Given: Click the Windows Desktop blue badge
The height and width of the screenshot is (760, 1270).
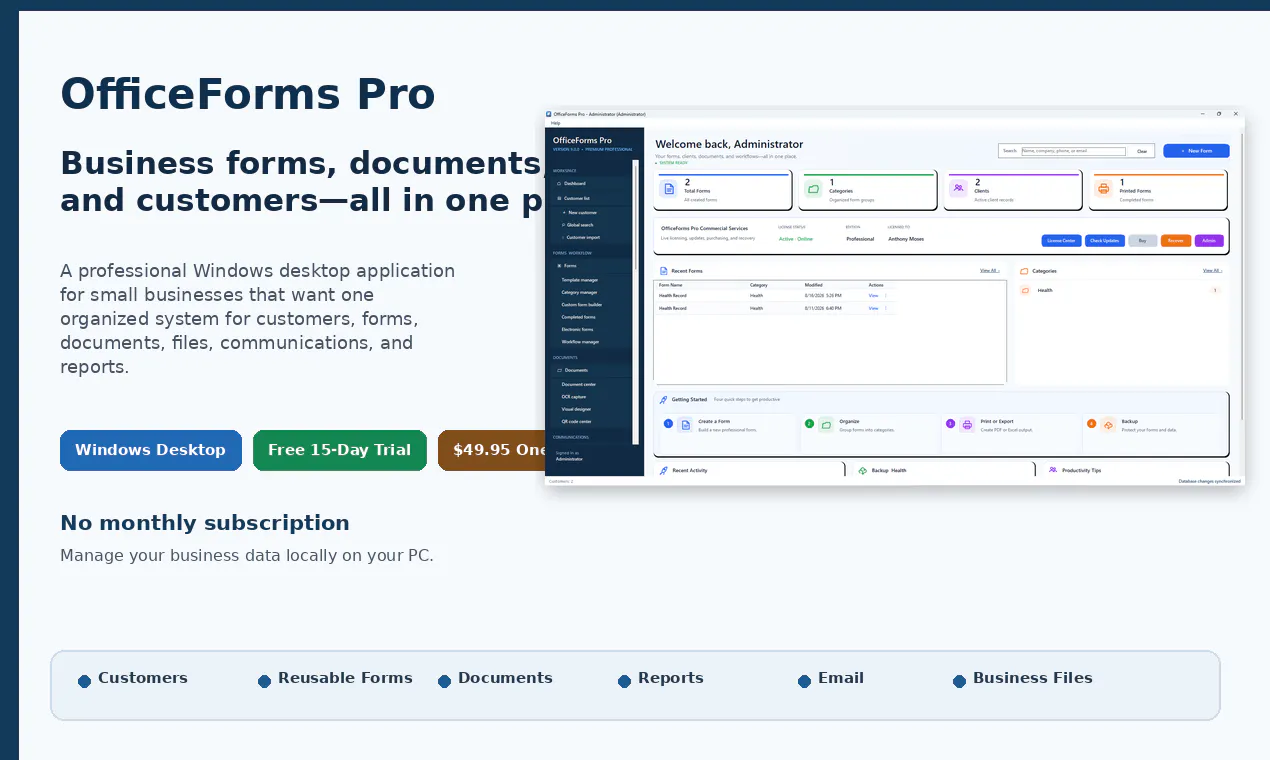Looking at the screenshot, I should point(151,450).
